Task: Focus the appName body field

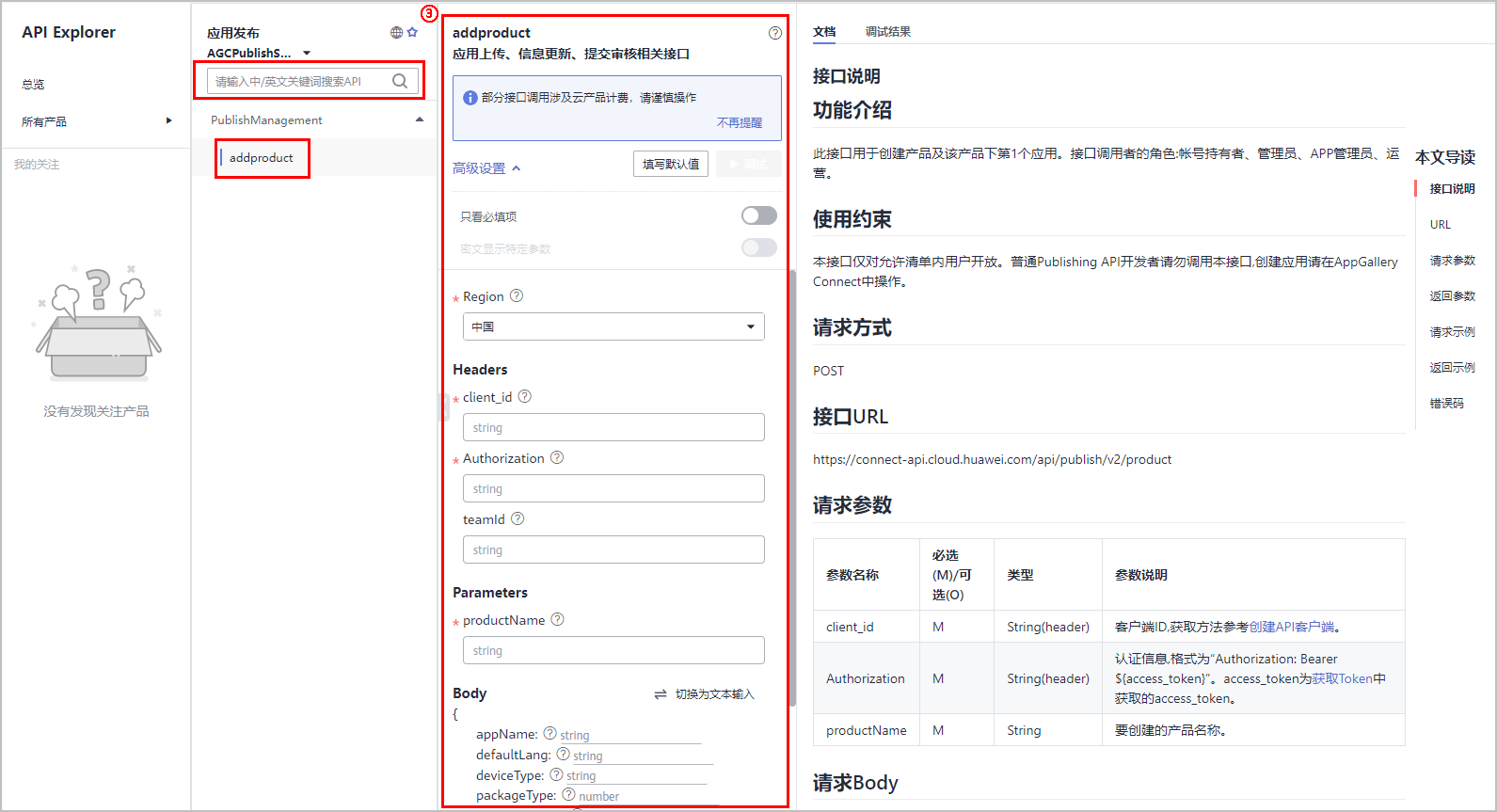Action: [x=630, y=735]
